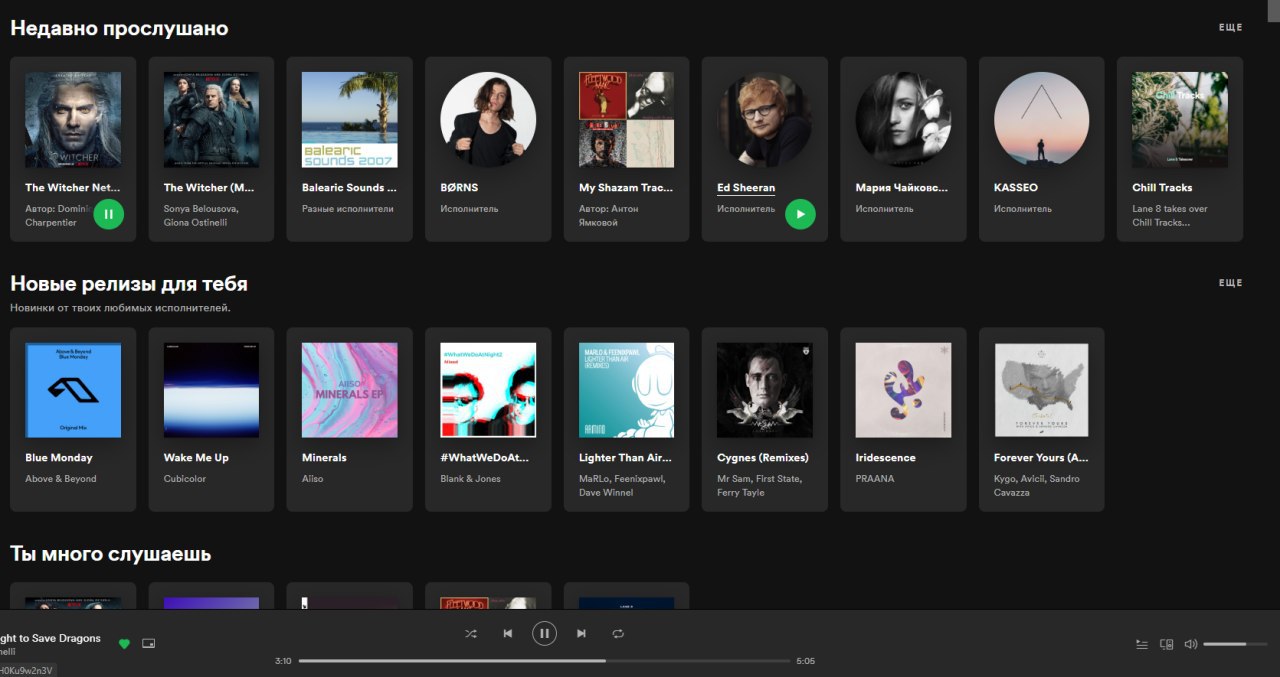This screenshot has height=677, width=1280.
Task: Open Ed Sheeran artist name link
Action: (x=746, y=188)
